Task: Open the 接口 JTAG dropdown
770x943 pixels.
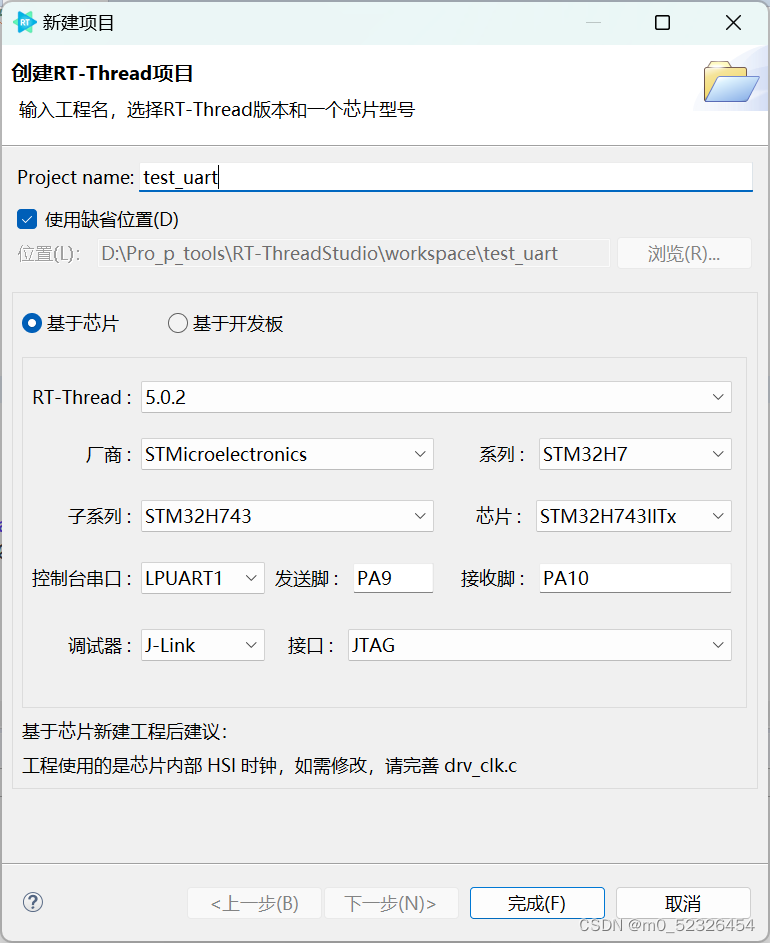Action: [540, 645]
